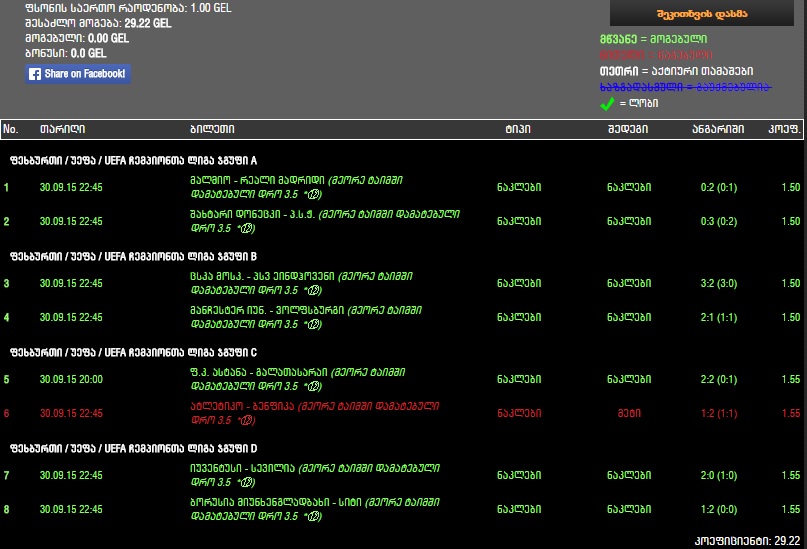Click the total coefficient '29.22' at bottom right
Viewport: 807px width, 549px height.
[x=787, y=541]
